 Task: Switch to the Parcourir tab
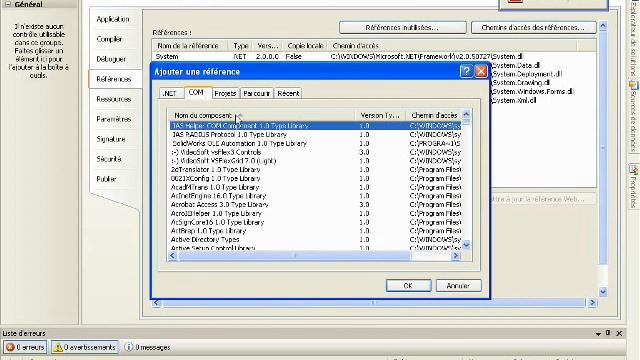(257, 93)
